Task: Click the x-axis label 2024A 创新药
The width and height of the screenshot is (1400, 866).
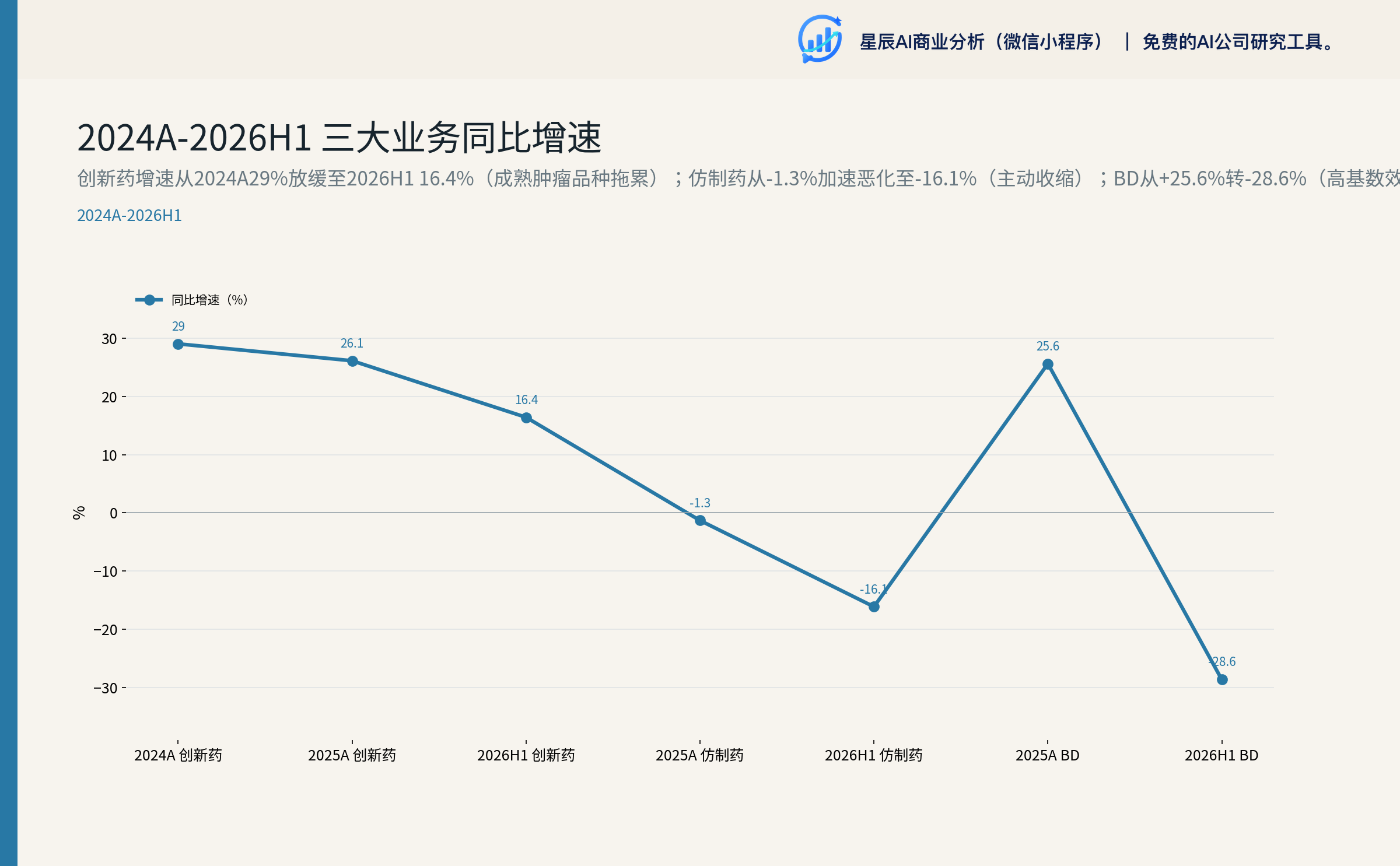Action: pyautogui.click(x=178, y=756)
